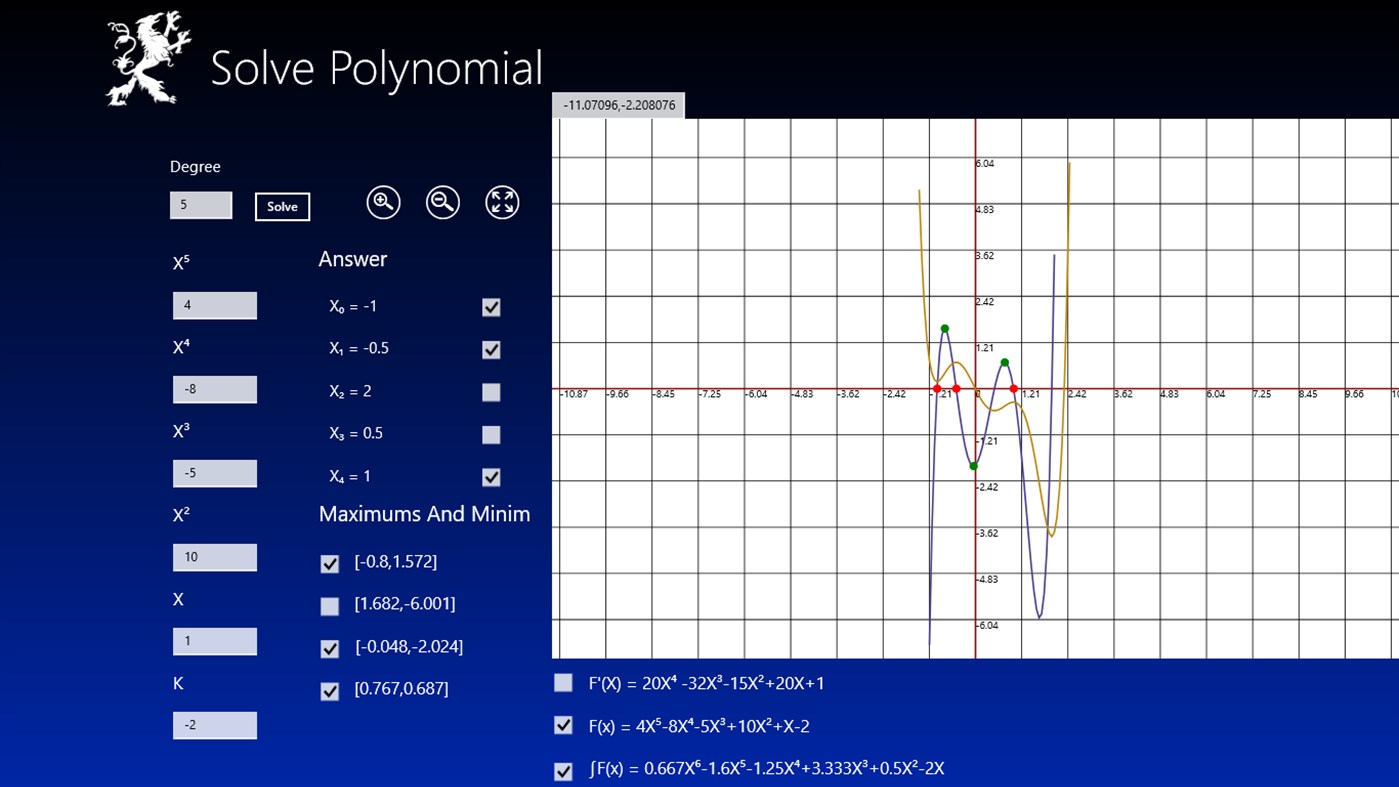Click the X⁵ coefficient field showing 4
The image size is (1399, 787).
tap(214, 305)
